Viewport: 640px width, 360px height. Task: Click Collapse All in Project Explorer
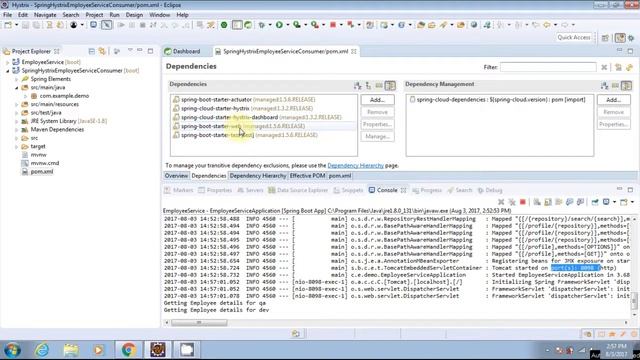tap(91, 51)
